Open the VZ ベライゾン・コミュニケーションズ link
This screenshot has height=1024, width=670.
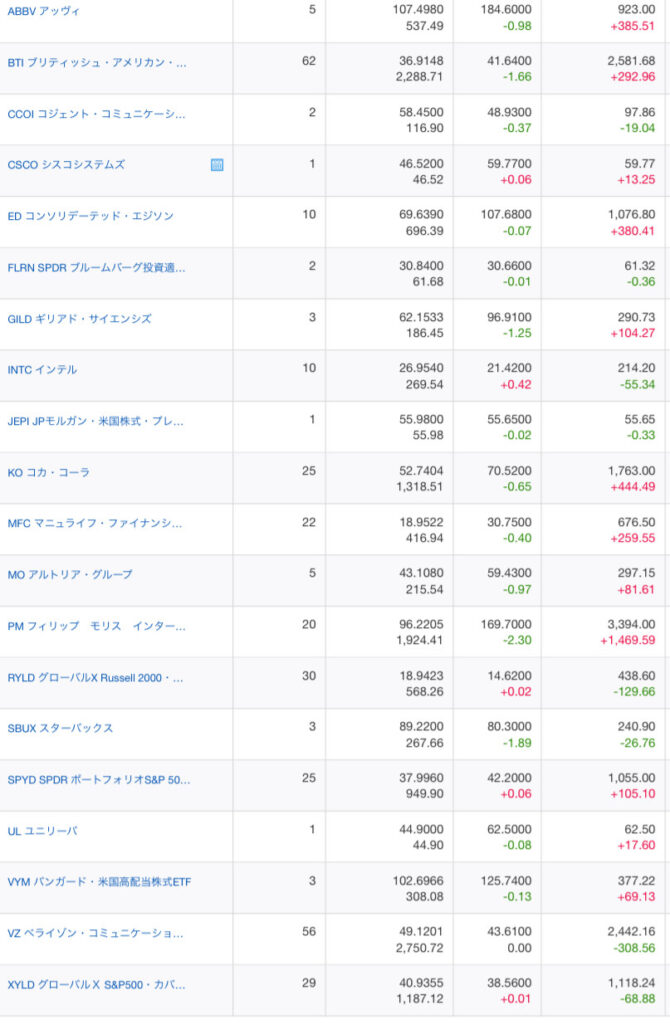95,933
